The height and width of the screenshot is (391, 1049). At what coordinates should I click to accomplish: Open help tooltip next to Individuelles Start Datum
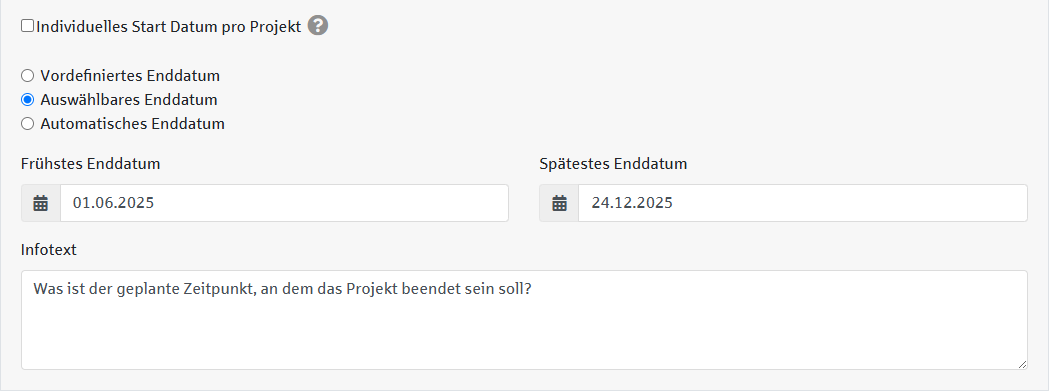[318, 26]
